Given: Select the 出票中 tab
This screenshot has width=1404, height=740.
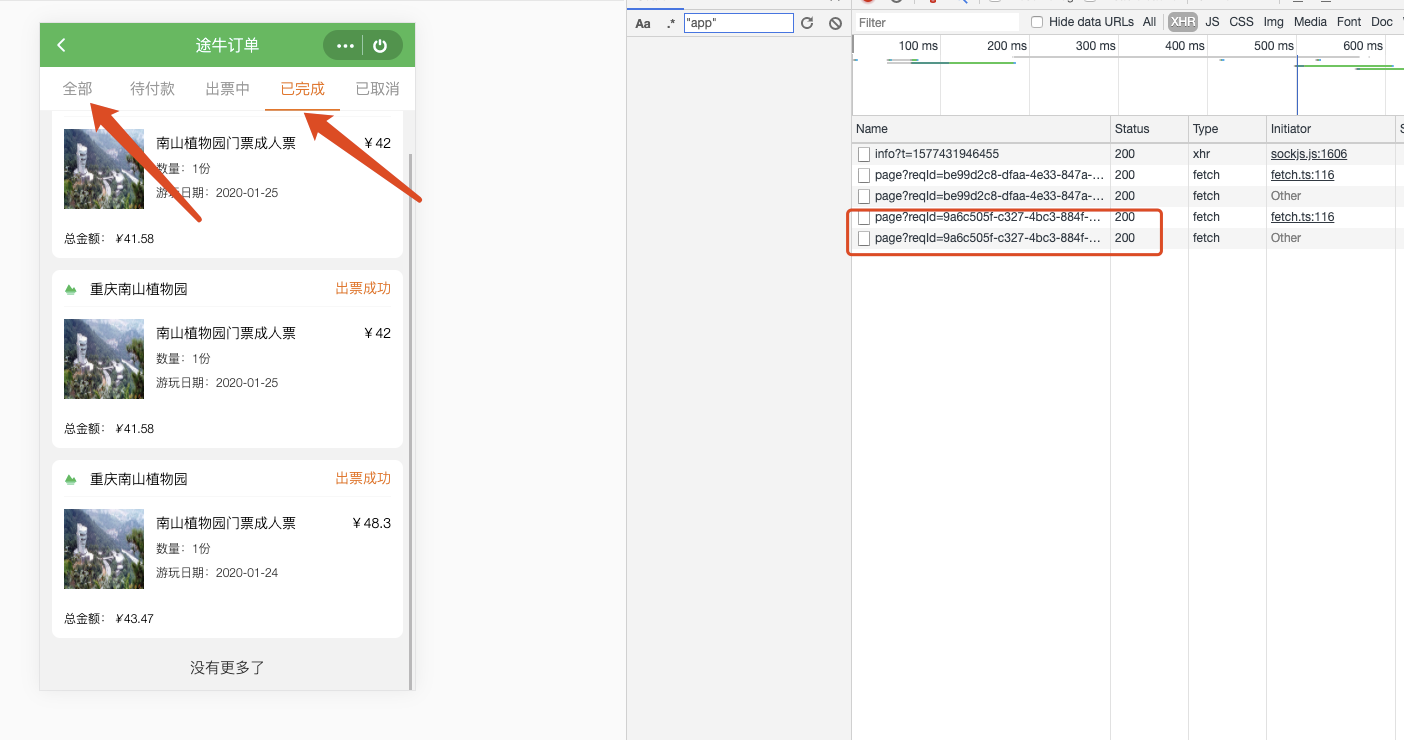Looking at the screenshot, I should tap(227, 89).
